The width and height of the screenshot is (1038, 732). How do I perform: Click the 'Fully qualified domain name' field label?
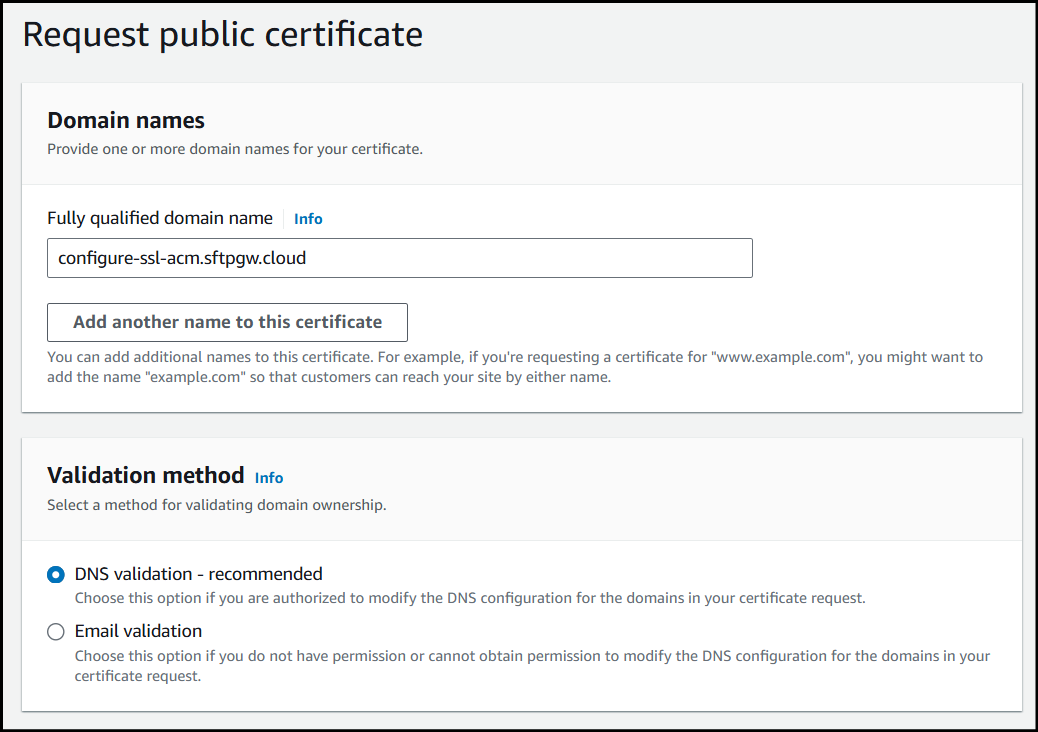(160, 218)
